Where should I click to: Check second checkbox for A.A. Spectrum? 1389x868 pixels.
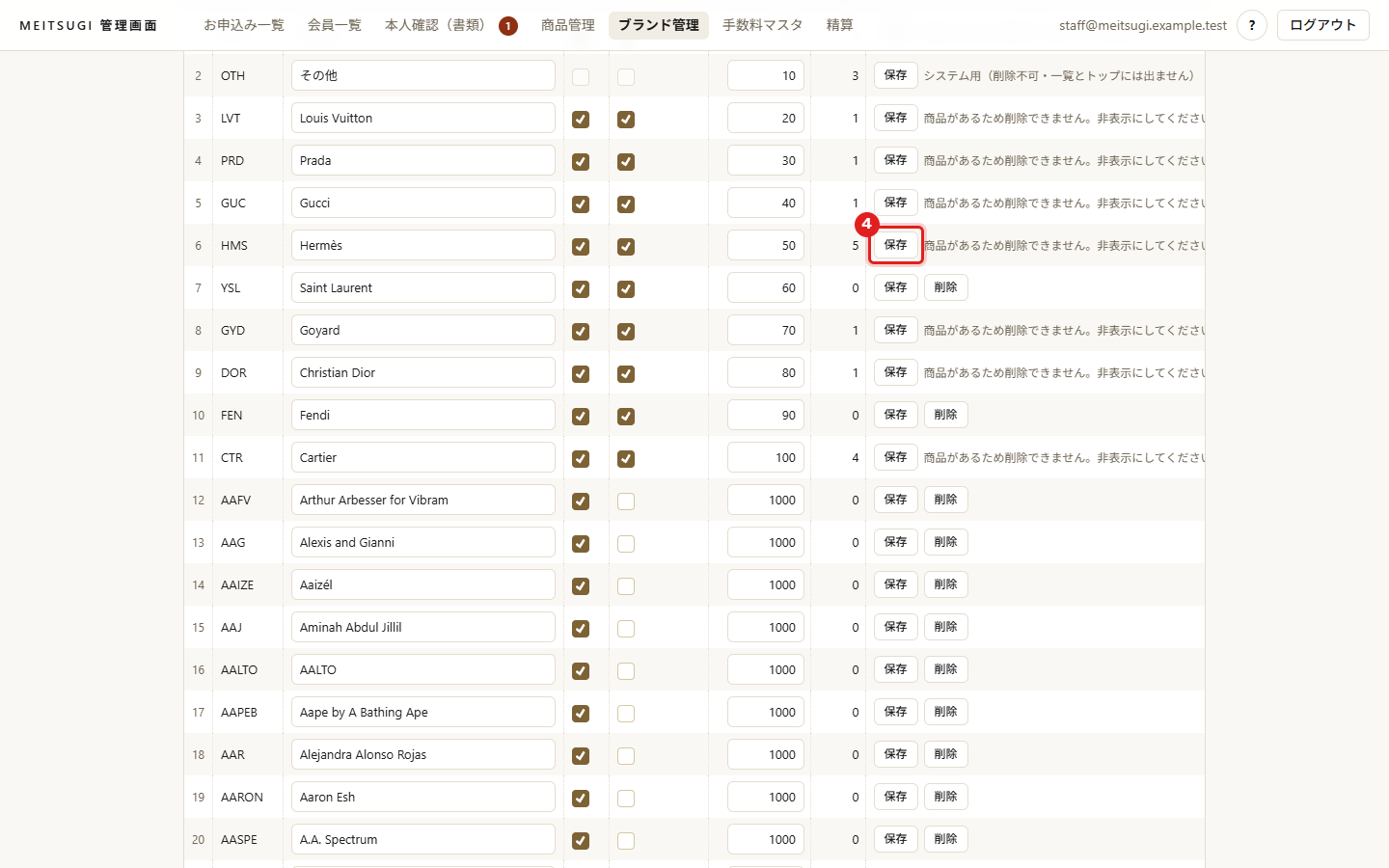[x=626, y=841]
